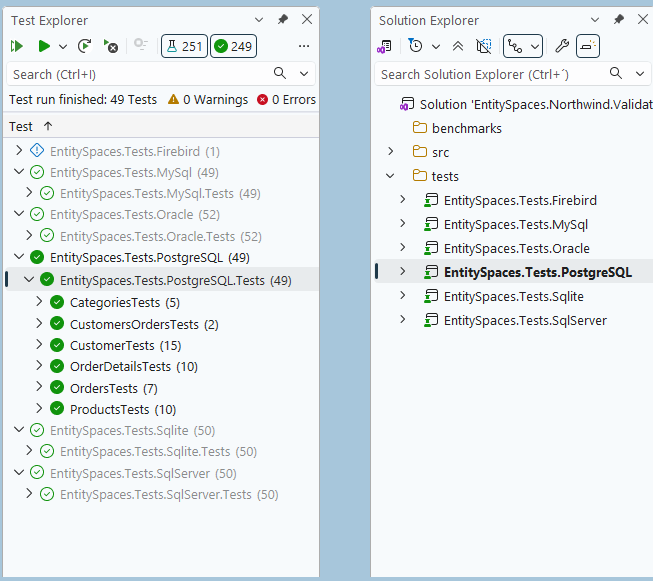Image resolution: width=653 pixels, height=581 pixels.
Task: Select the benchmarks folder
Action: [466, 128]
